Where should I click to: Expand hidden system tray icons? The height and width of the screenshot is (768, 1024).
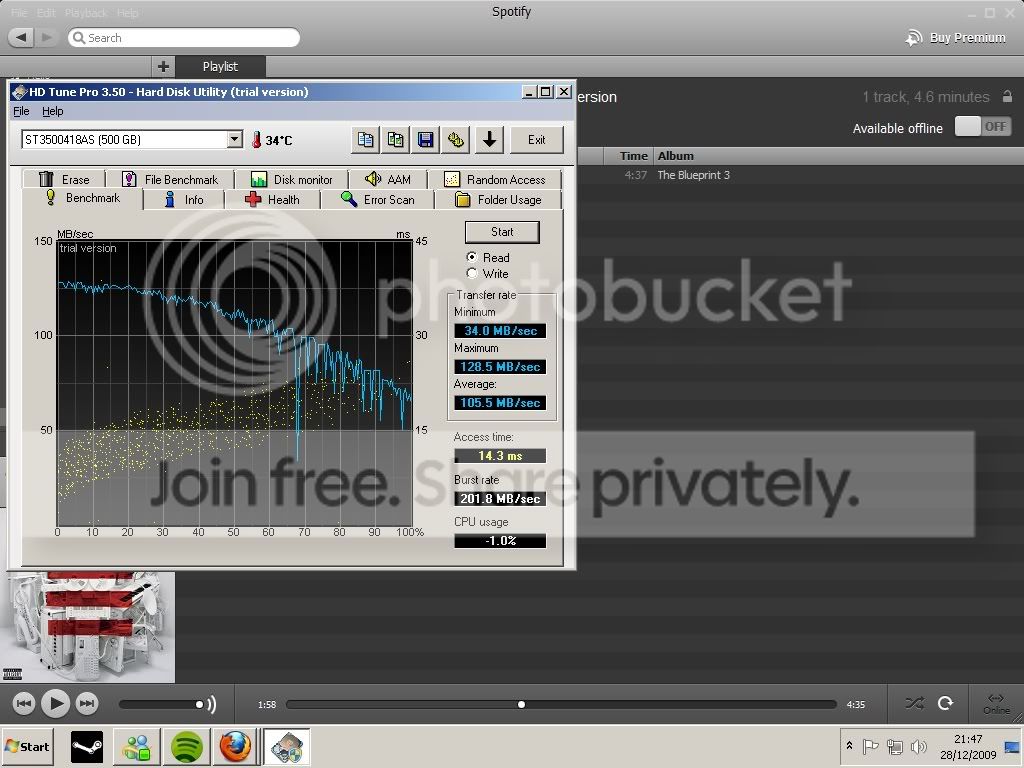[x=849, y=745]
